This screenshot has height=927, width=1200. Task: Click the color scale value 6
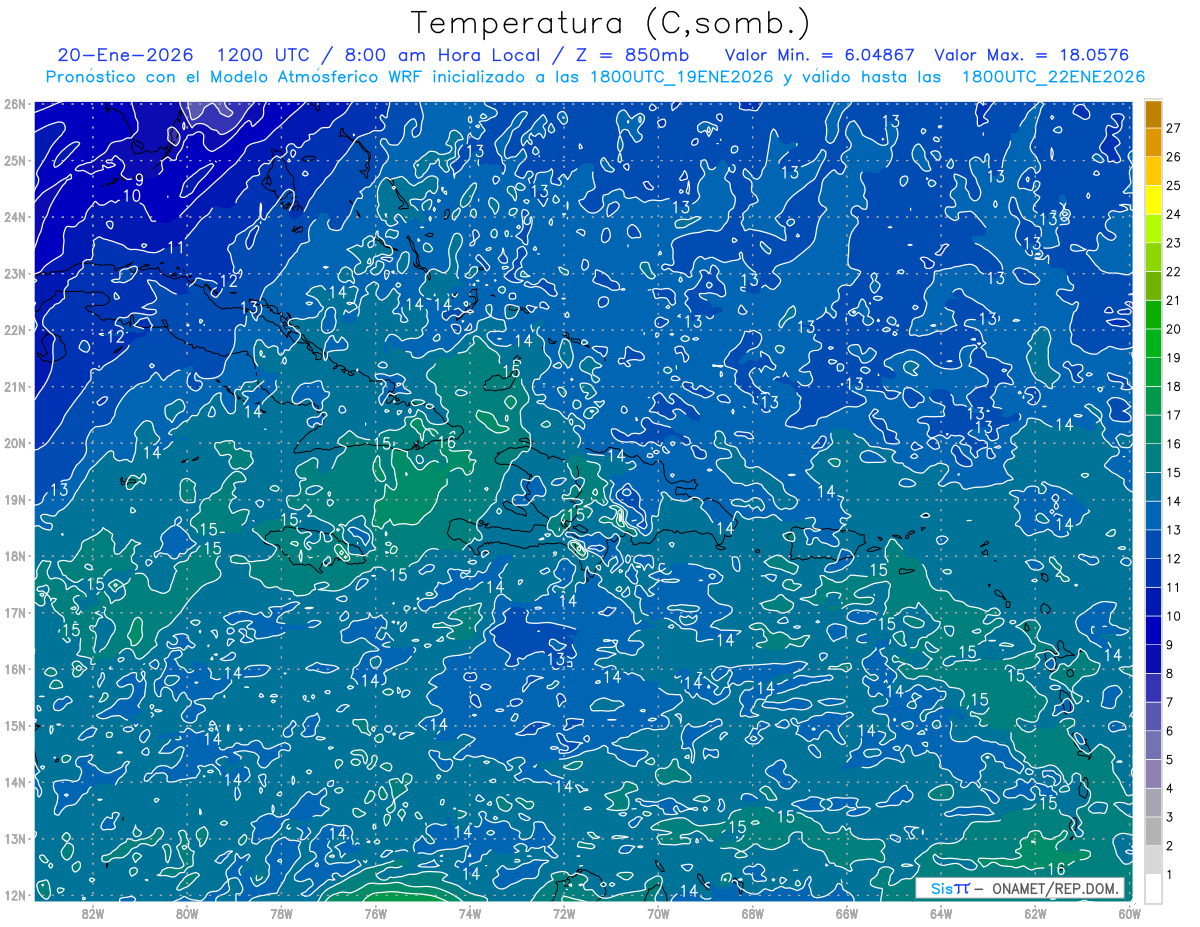1170,731
